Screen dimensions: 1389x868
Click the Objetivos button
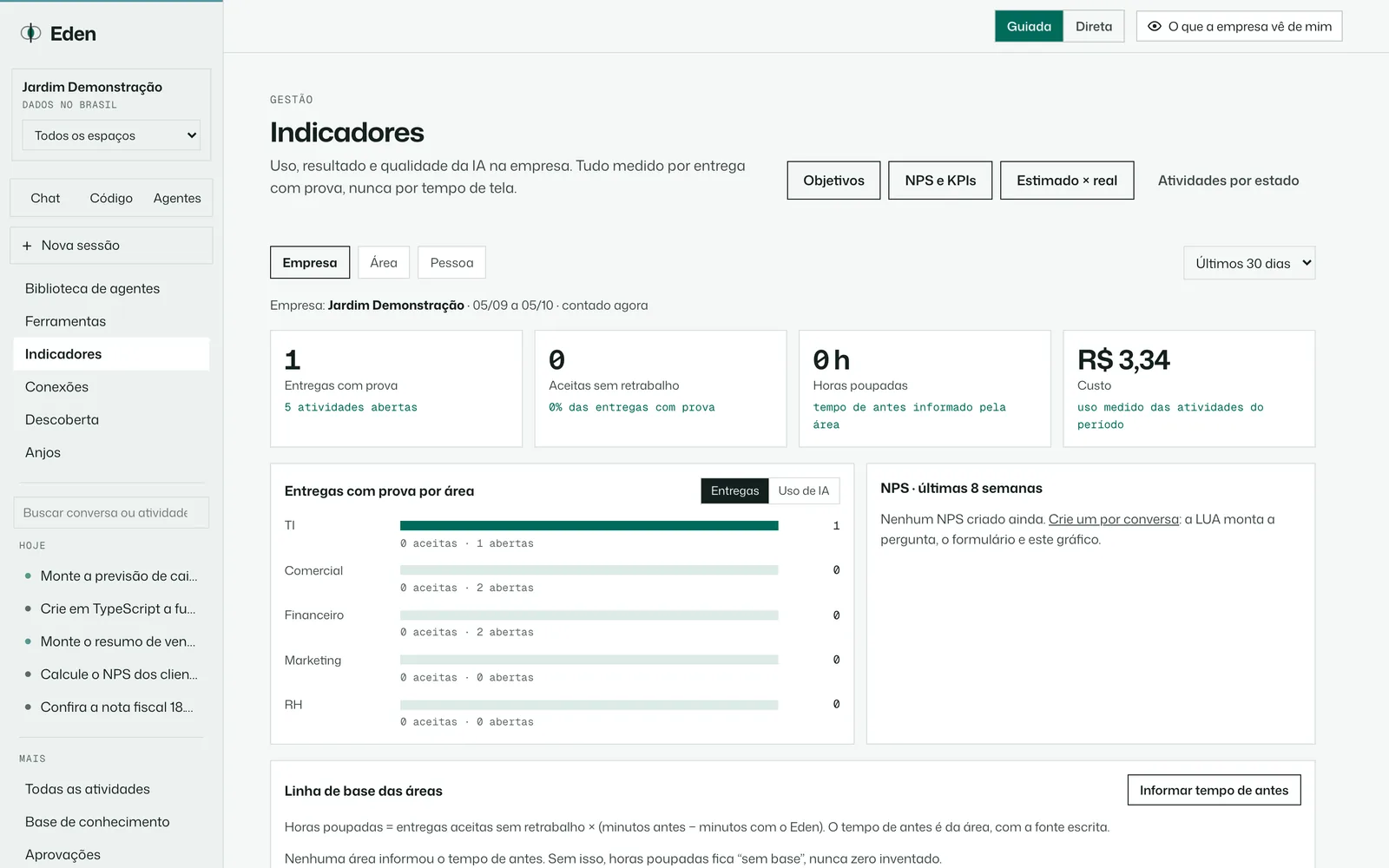pos(833,181)
